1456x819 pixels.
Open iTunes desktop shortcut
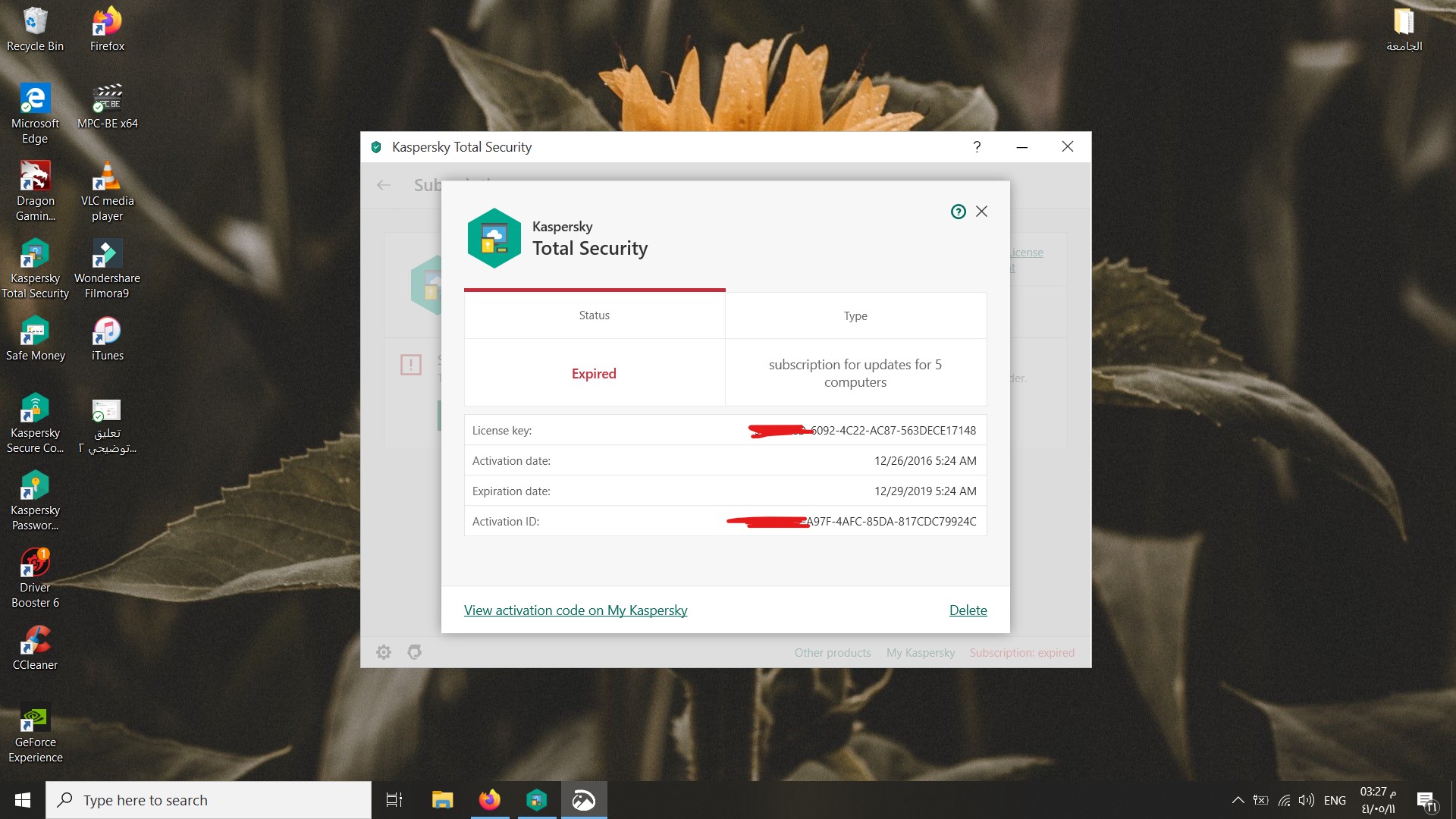click(x=107, y=338)
